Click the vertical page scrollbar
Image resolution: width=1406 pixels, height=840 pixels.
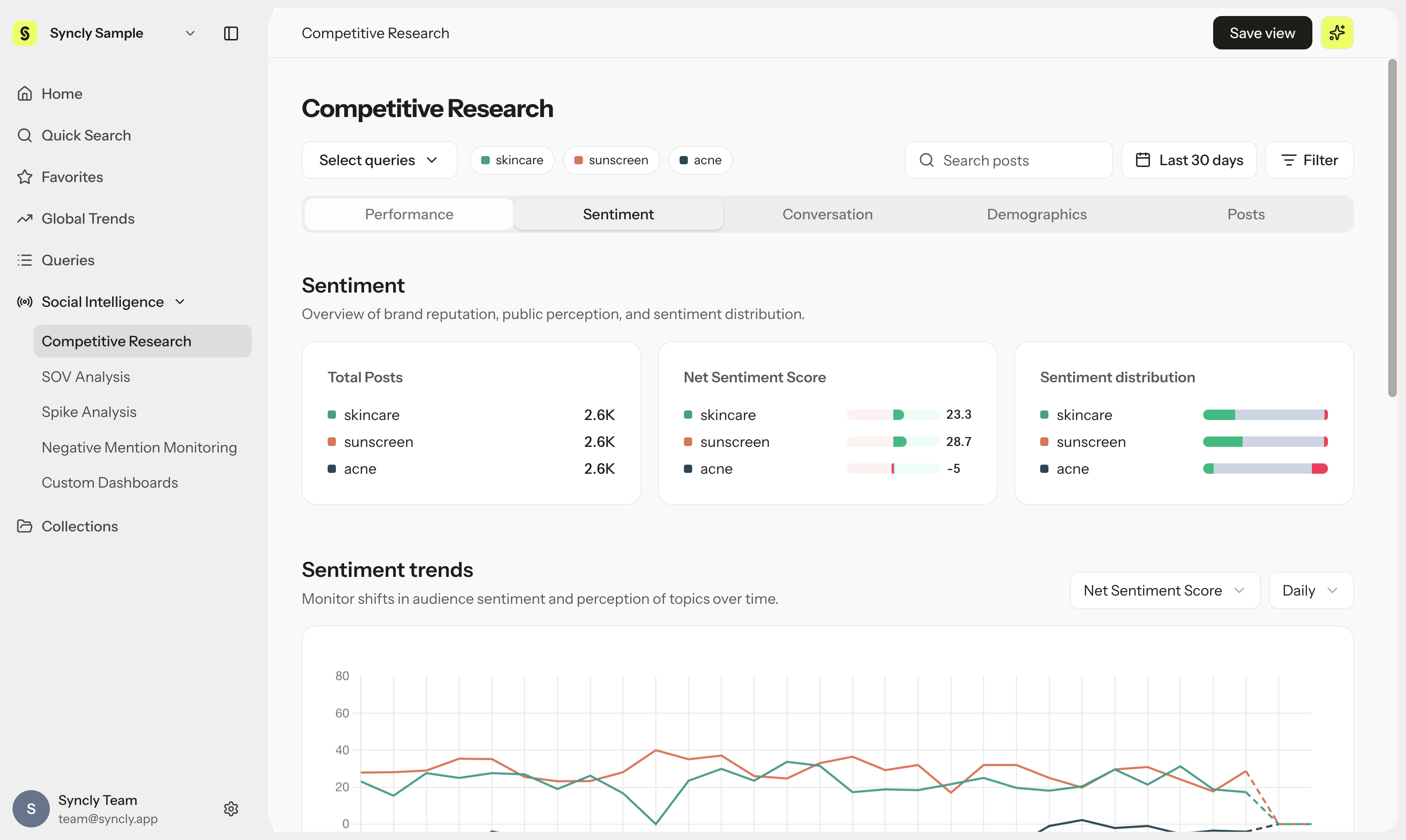1393,228
